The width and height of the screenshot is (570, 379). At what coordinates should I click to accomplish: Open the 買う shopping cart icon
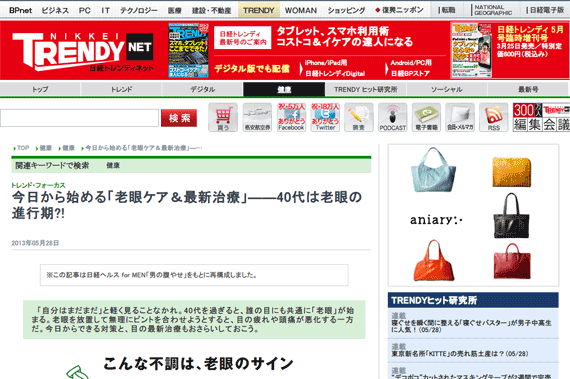pyautogui.click(x=223, y=117)
